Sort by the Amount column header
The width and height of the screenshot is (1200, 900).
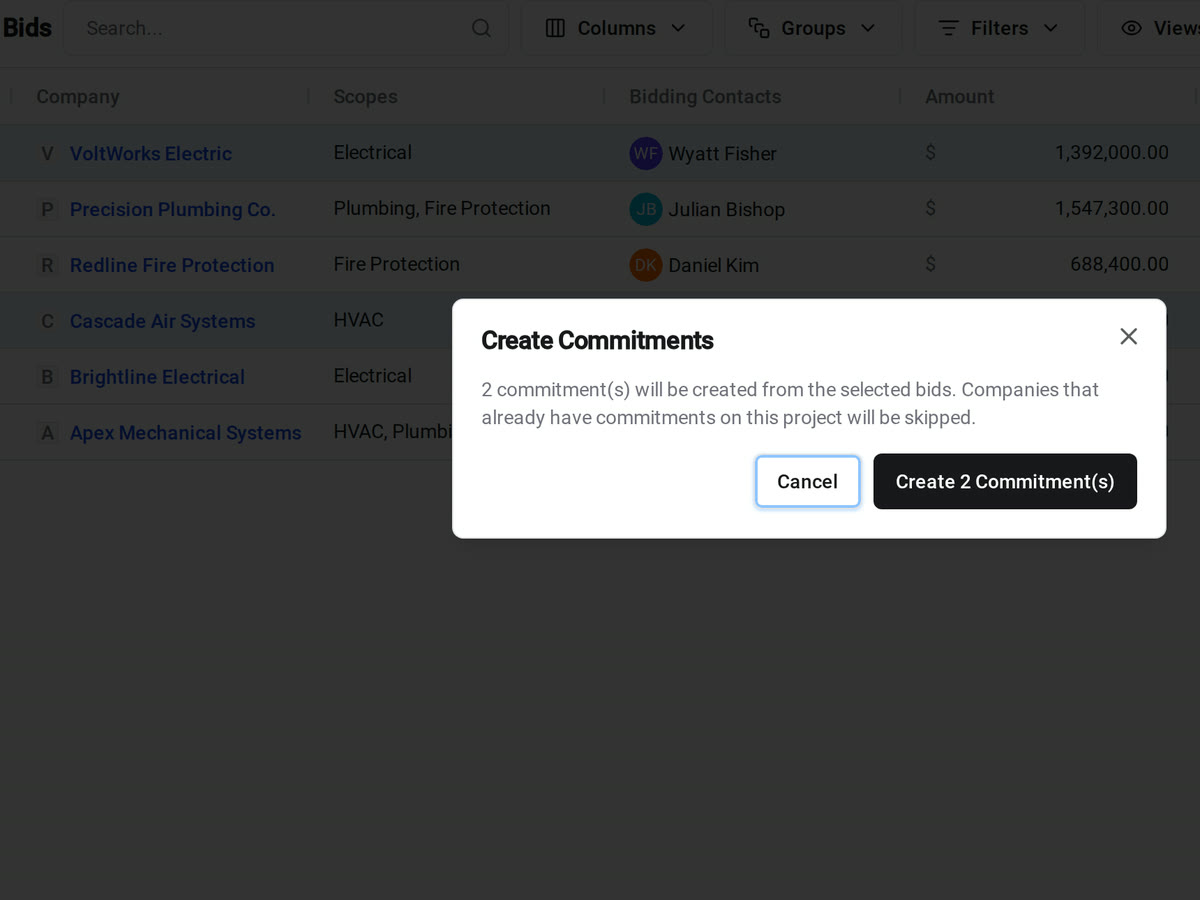[959, 97]
